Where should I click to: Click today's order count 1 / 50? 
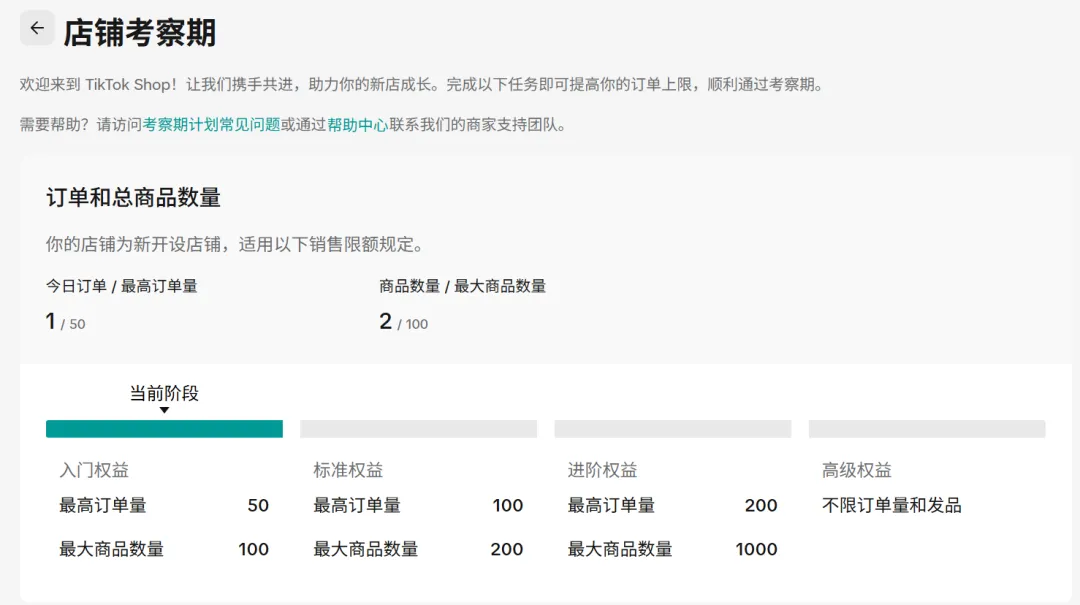[66, 322]
